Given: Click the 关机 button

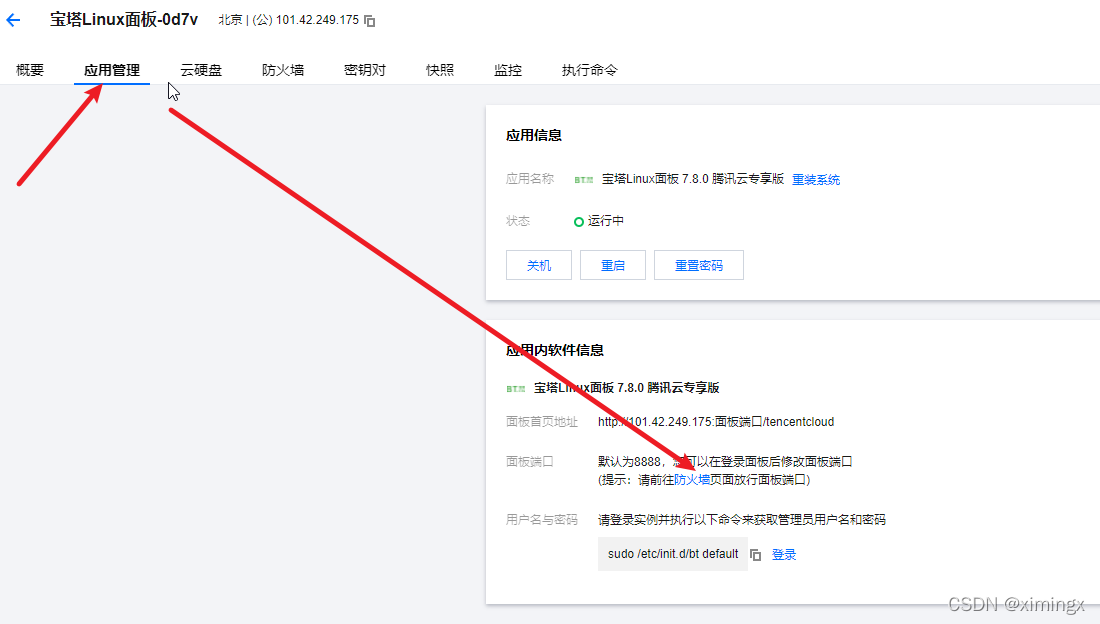Looking at the screenshot, I should (539, 265).
